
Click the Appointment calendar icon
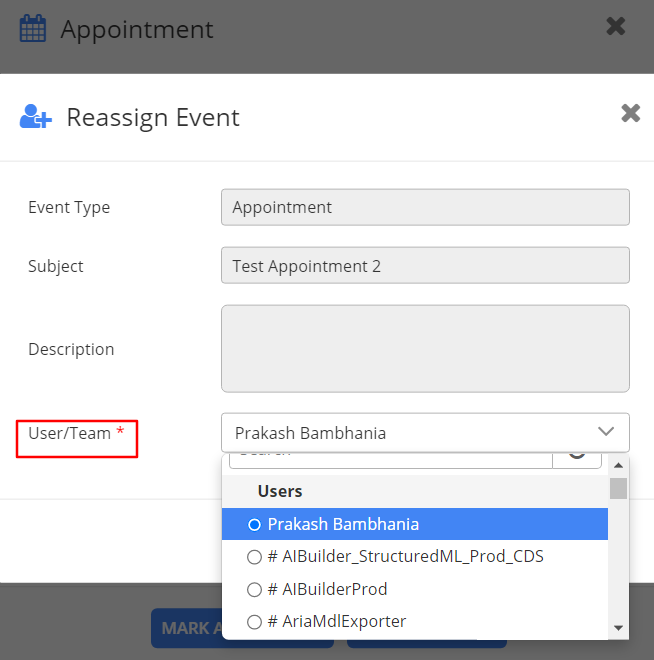coord(33,29)
